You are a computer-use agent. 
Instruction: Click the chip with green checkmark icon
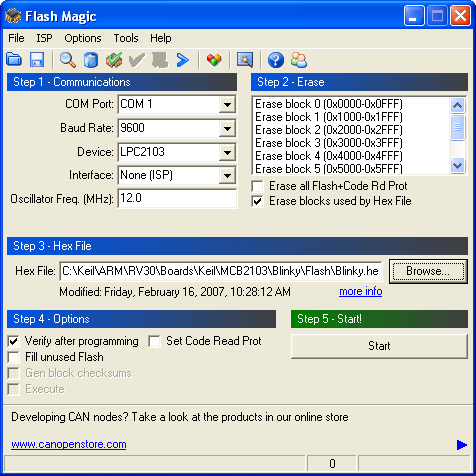pos(114,60)
